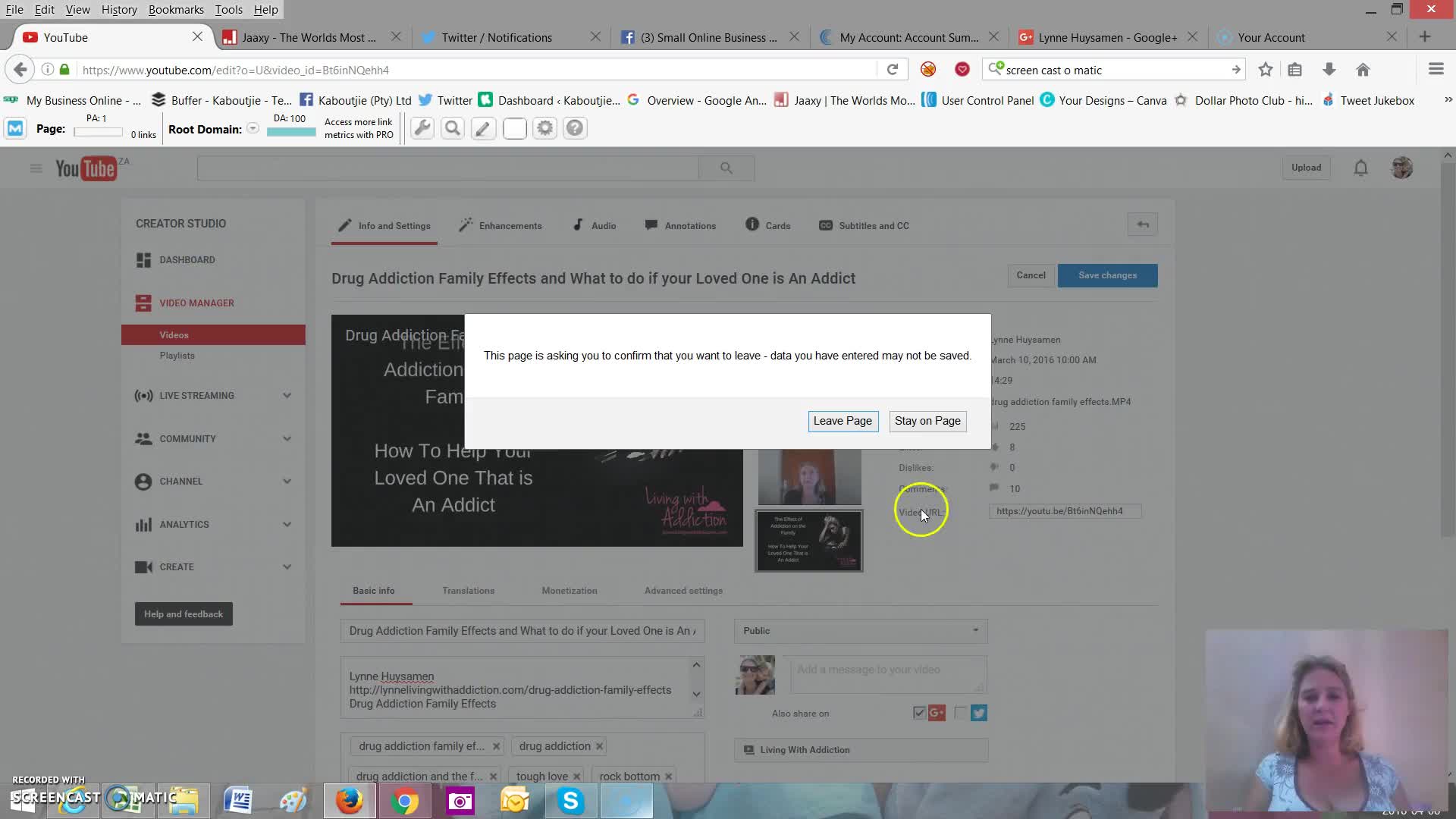Remove the 'tough love' tag
This screenshot has height=819, width=1456.
(x=576, y=777)
